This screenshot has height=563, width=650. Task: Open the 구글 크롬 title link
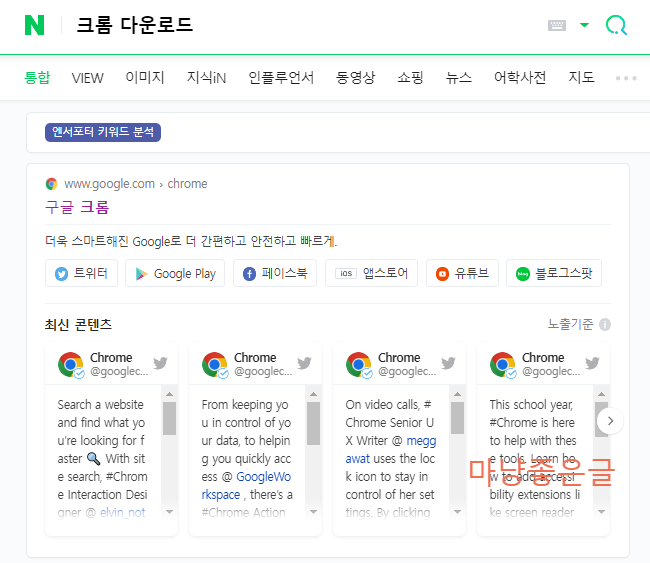tap(77, 207)
